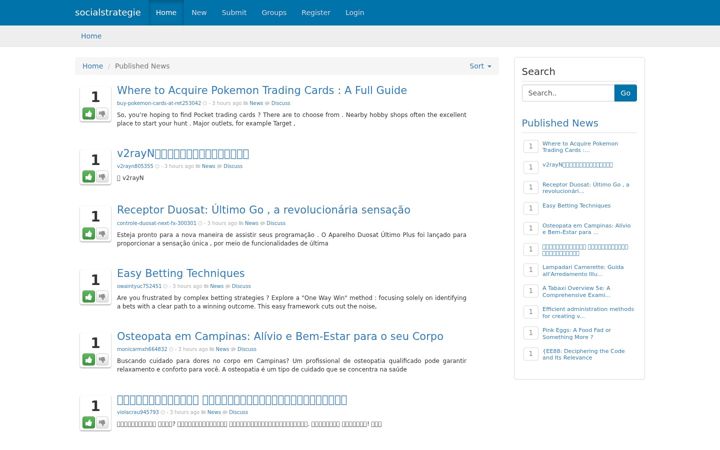Open the Home tab in navbar

click(166, 12)
